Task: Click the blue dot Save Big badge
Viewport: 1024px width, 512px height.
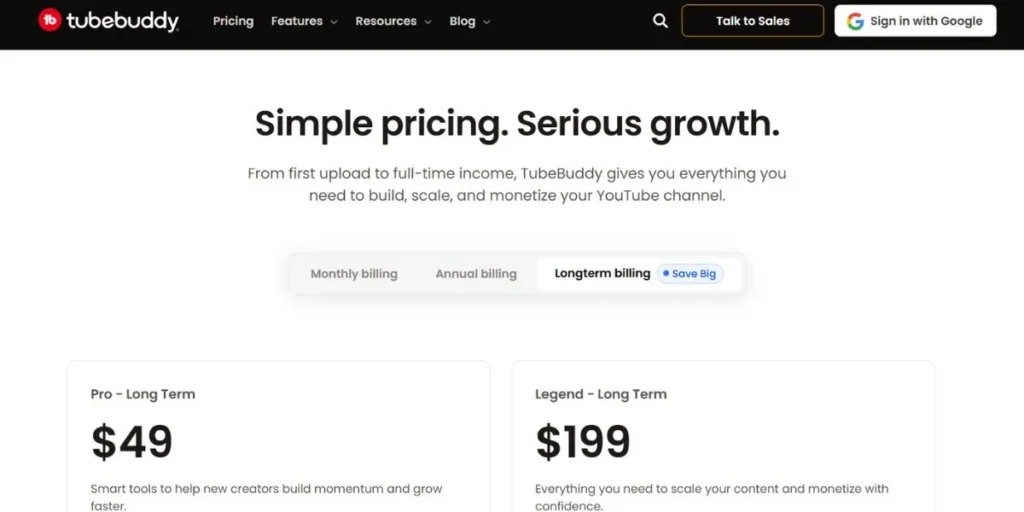Action: pyautogui.click(x=690, y=274)
